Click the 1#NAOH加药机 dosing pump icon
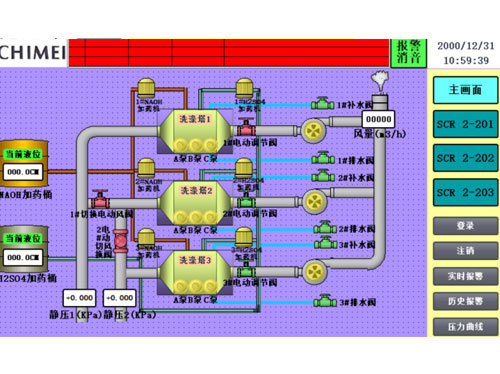Screen dimensions: 500x374 coord(146,88)
